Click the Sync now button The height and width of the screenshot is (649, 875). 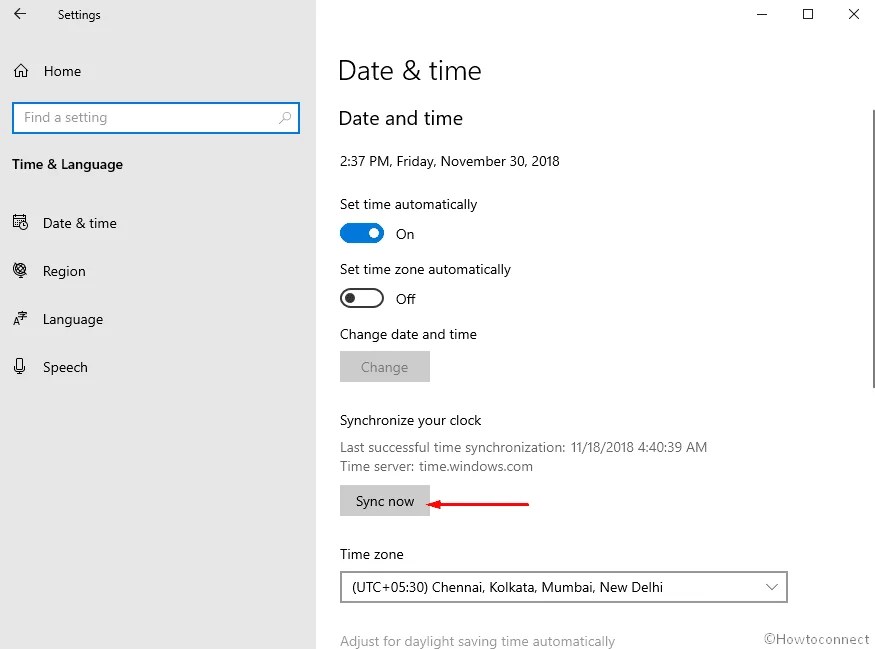(x=384, y=500)
